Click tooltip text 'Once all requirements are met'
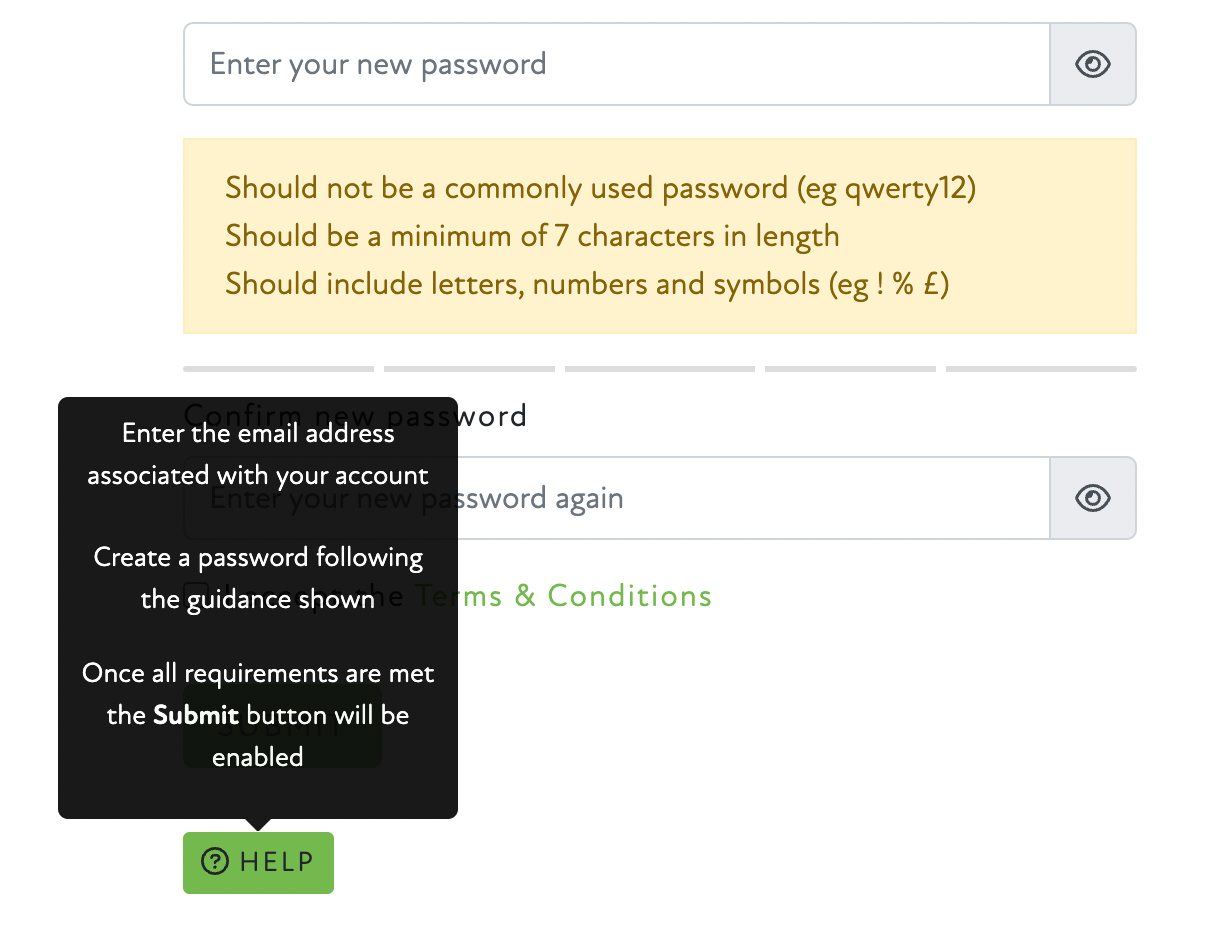The image size is (1214, 938). 258,673
